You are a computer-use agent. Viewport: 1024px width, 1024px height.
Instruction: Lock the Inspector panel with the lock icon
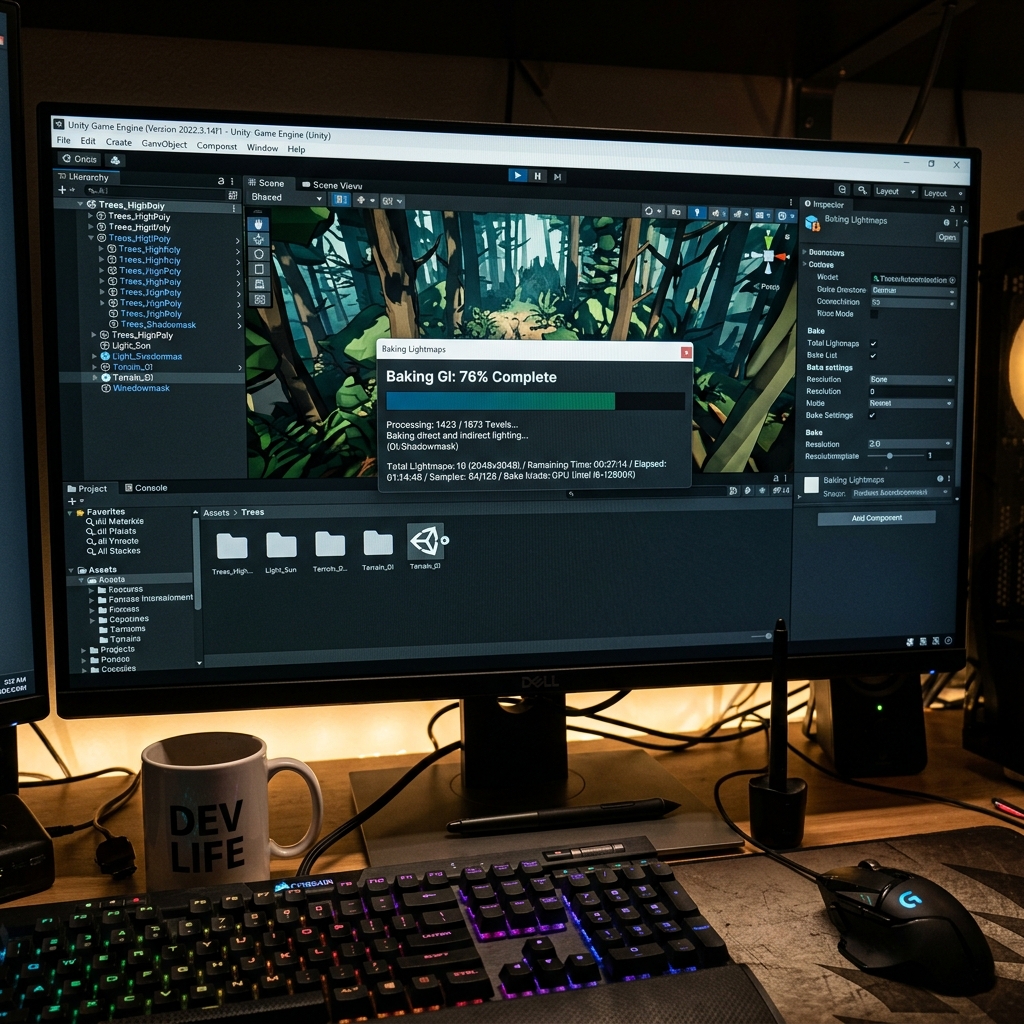[952, 209]
